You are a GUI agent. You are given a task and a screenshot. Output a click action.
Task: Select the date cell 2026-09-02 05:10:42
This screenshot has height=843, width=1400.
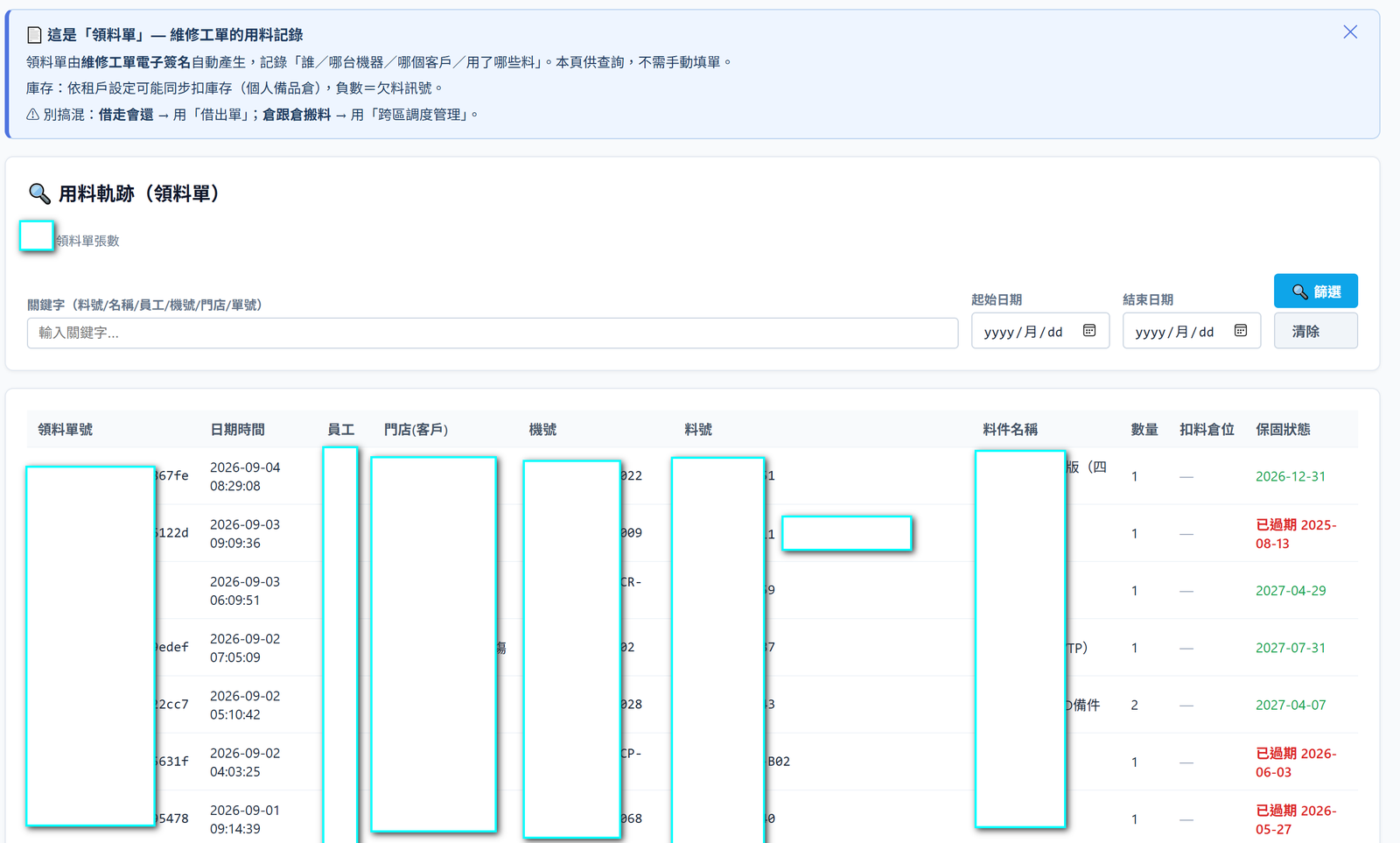tap(245, 705)
